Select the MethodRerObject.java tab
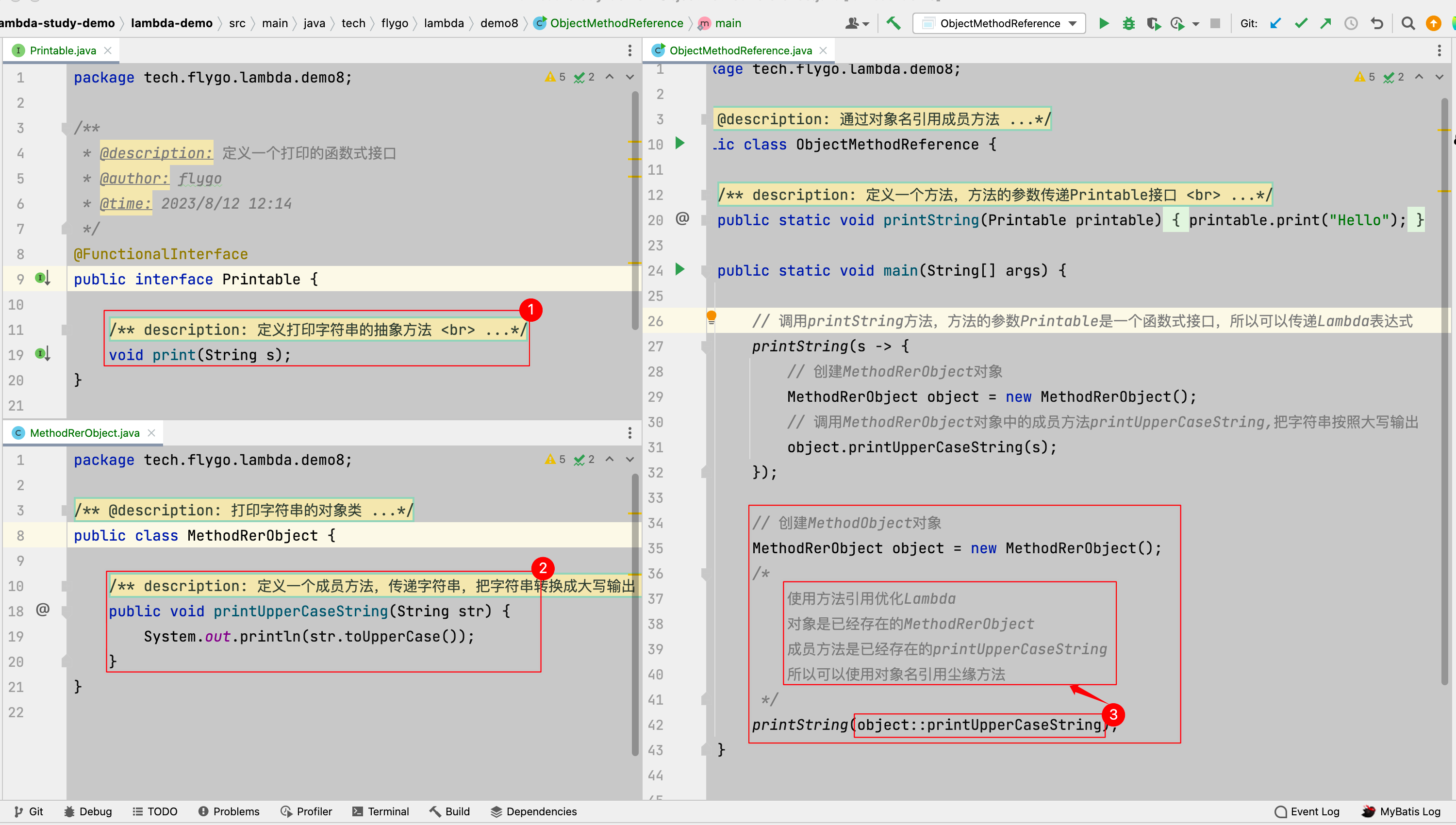 84,433
